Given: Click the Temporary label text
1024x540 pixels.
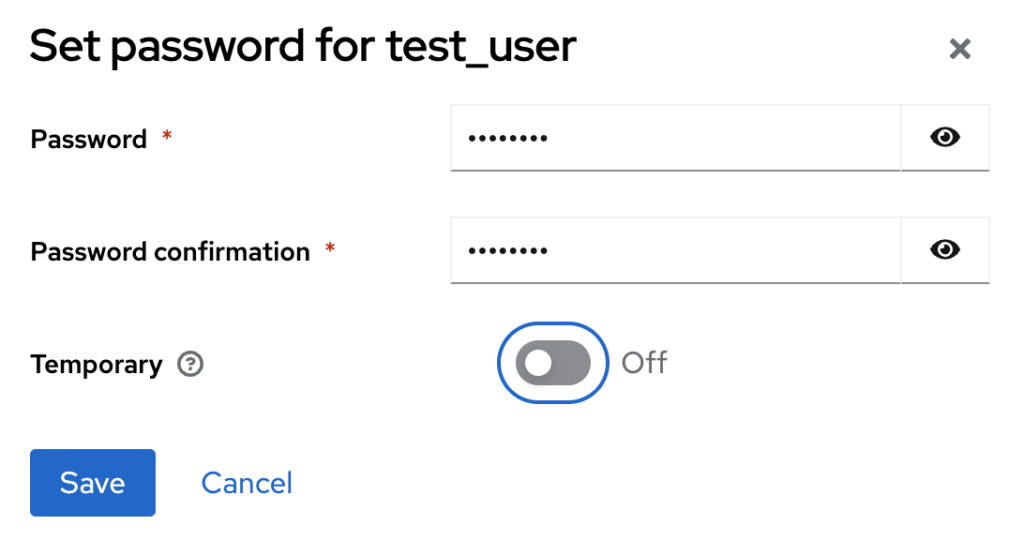Looking at the screenshot, I should point(96,364).
